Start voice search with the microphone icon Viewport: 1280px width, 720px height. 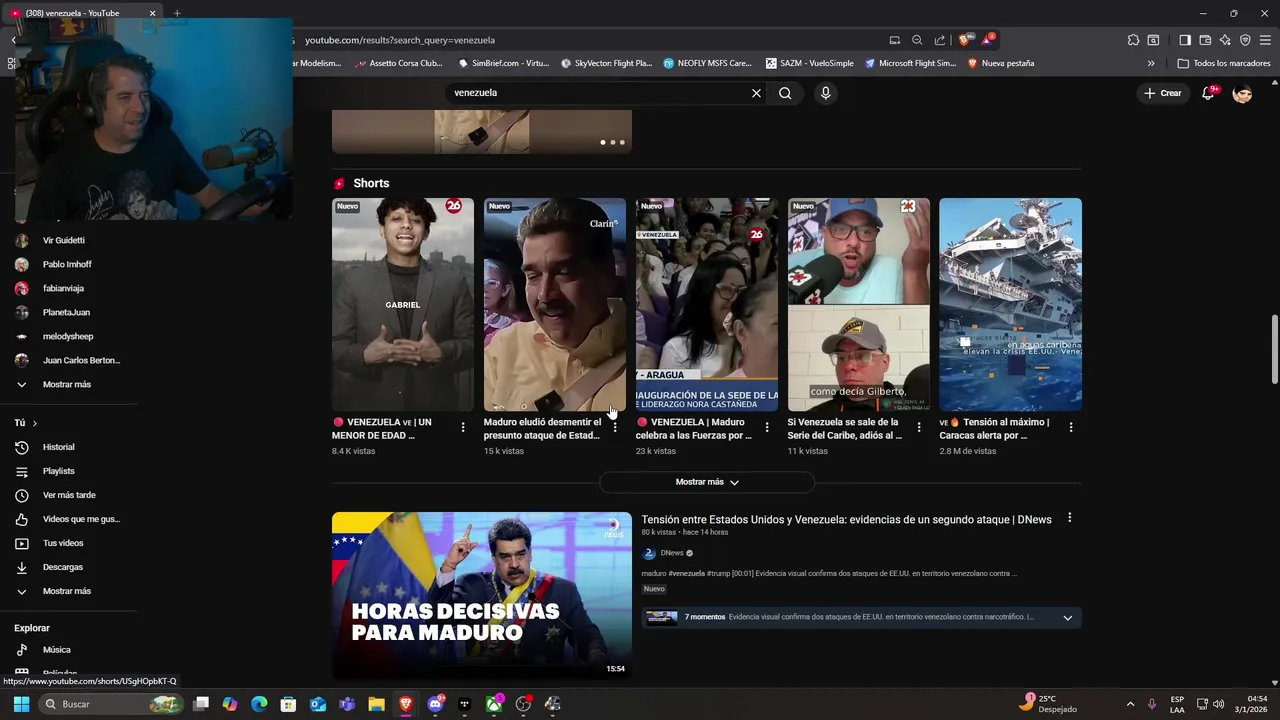click(x=825, y=93)
